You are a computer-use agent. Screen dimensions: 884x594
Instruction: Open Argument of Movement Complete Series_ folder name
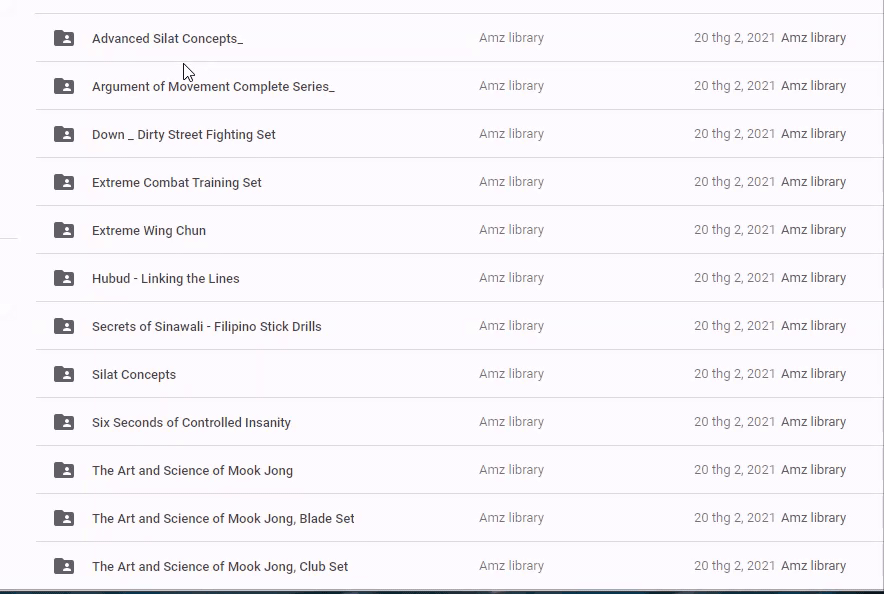point(213,87)
